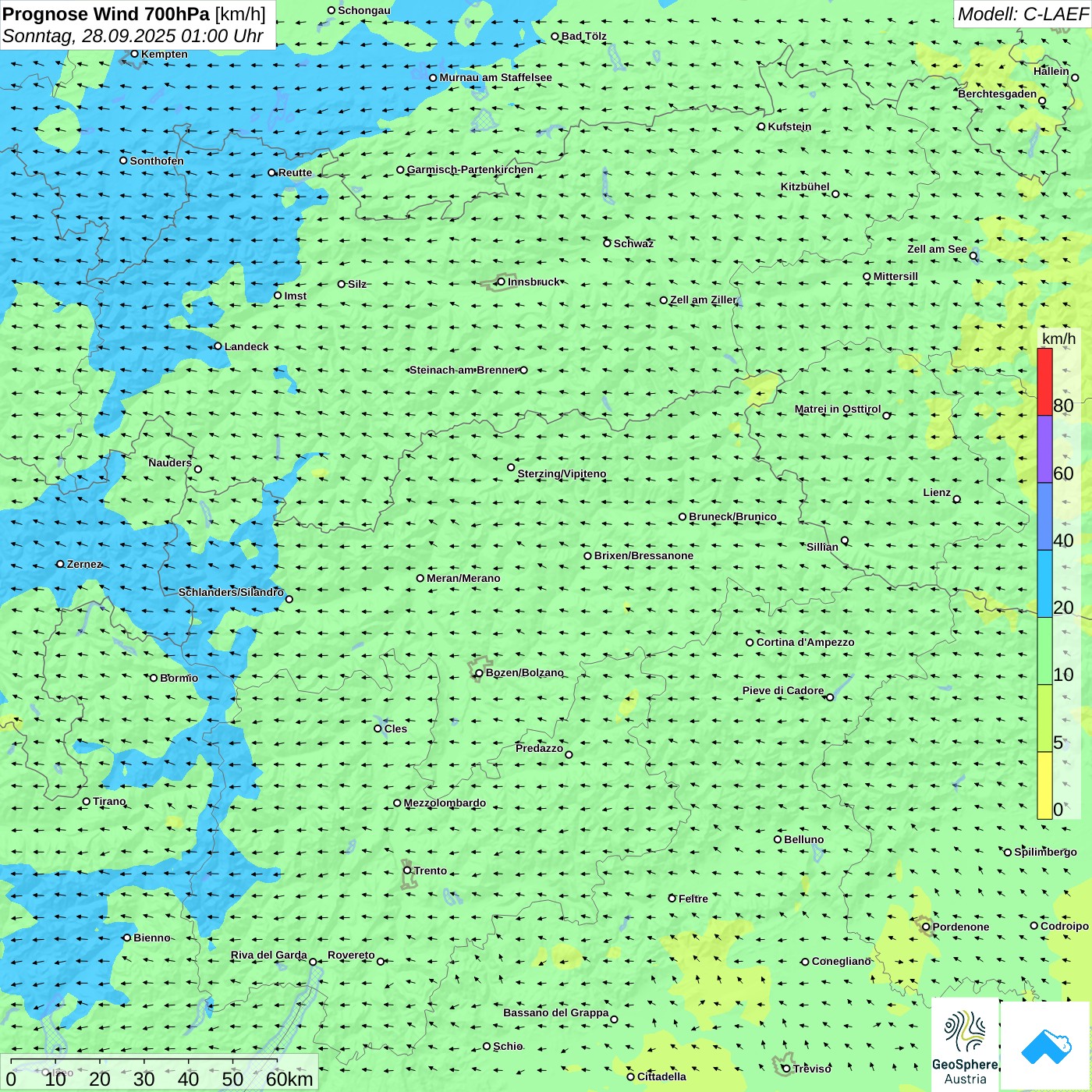This screenshot has width=1092, height=1092.
Task: Click the 'Codroipo' label
Action: [x=1065, y=926]
